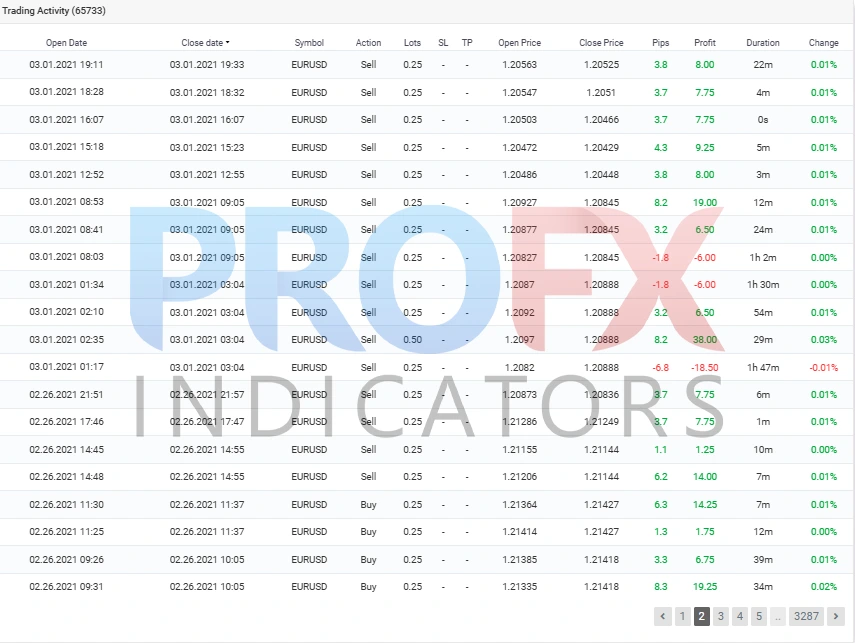
Task: Click lots value 0.50
Action: coord(412,339)
